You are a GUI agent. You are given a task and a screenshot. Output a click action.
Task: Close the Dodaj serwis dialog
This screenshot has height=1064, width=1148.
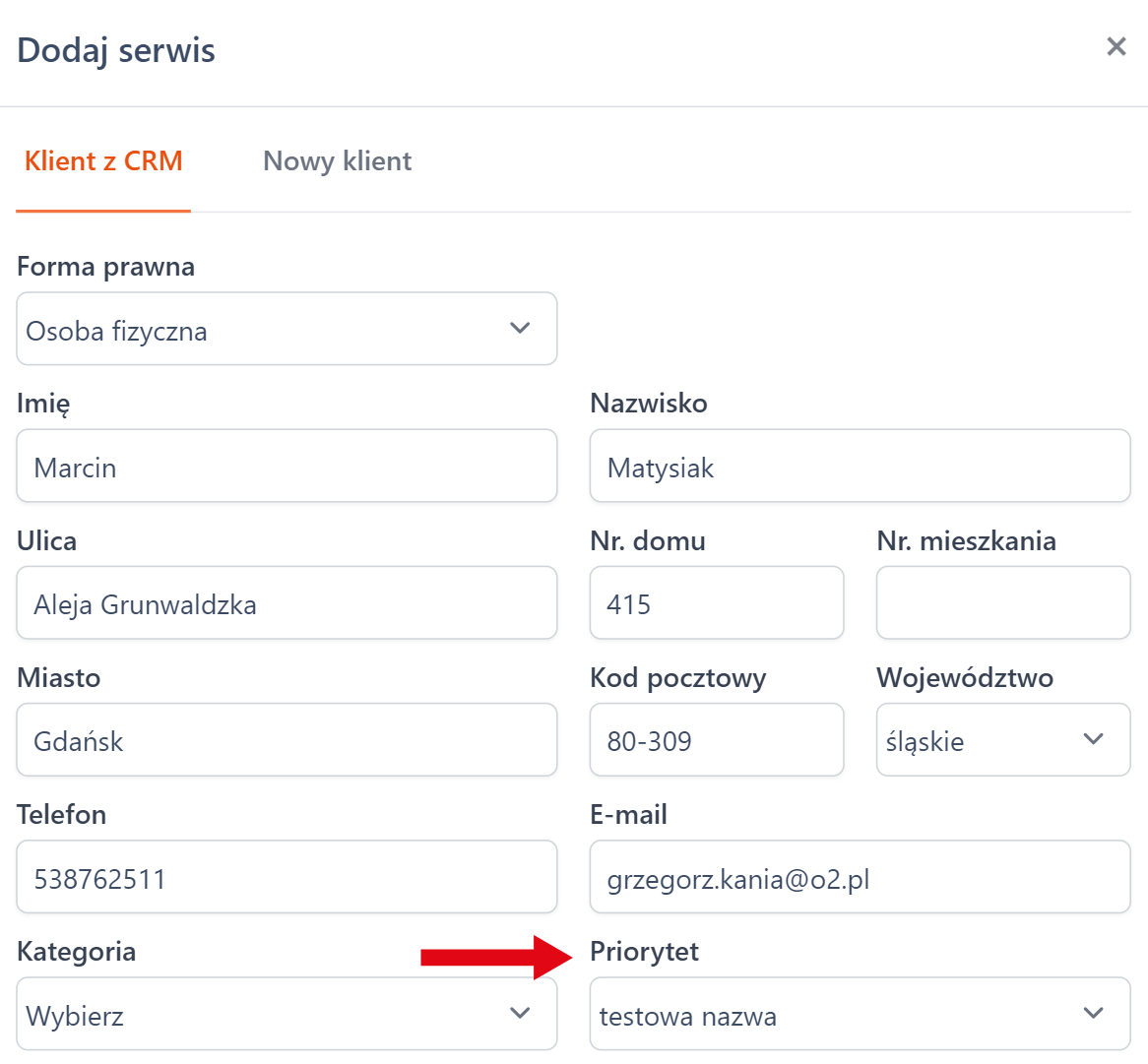(x=1116, y=46)
